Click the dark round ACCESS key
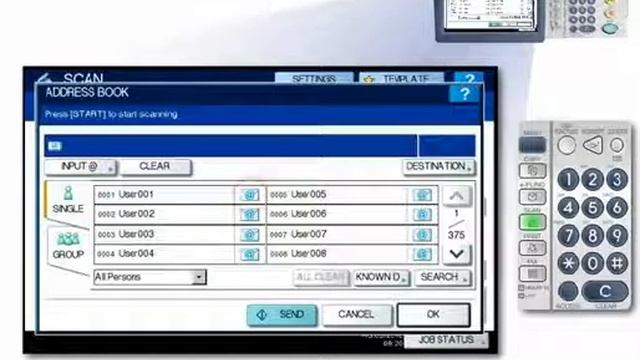 tap(568, 291)
